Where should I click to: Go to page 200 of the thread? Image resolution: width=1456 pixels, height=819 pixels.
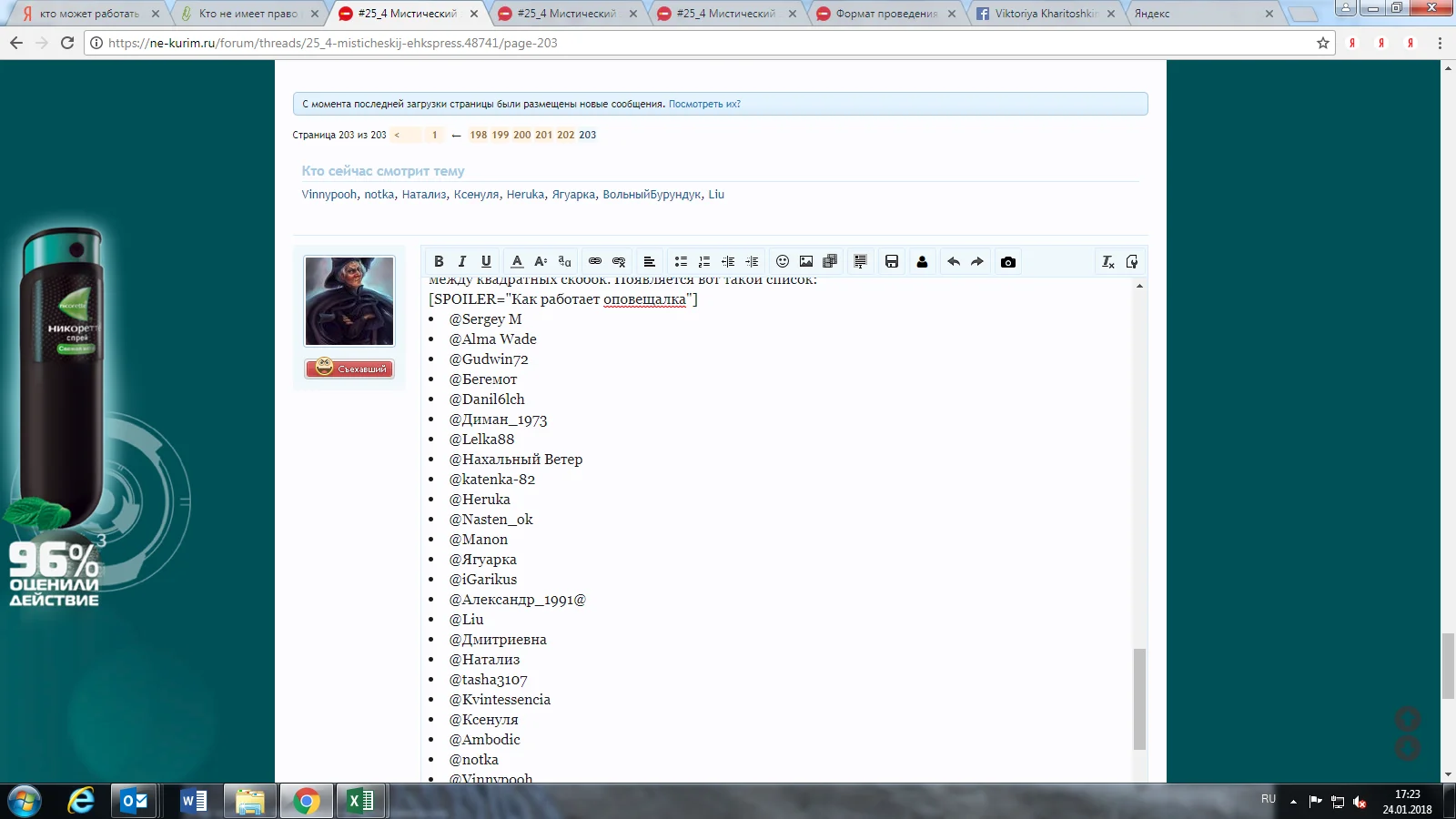coord(522,135)
